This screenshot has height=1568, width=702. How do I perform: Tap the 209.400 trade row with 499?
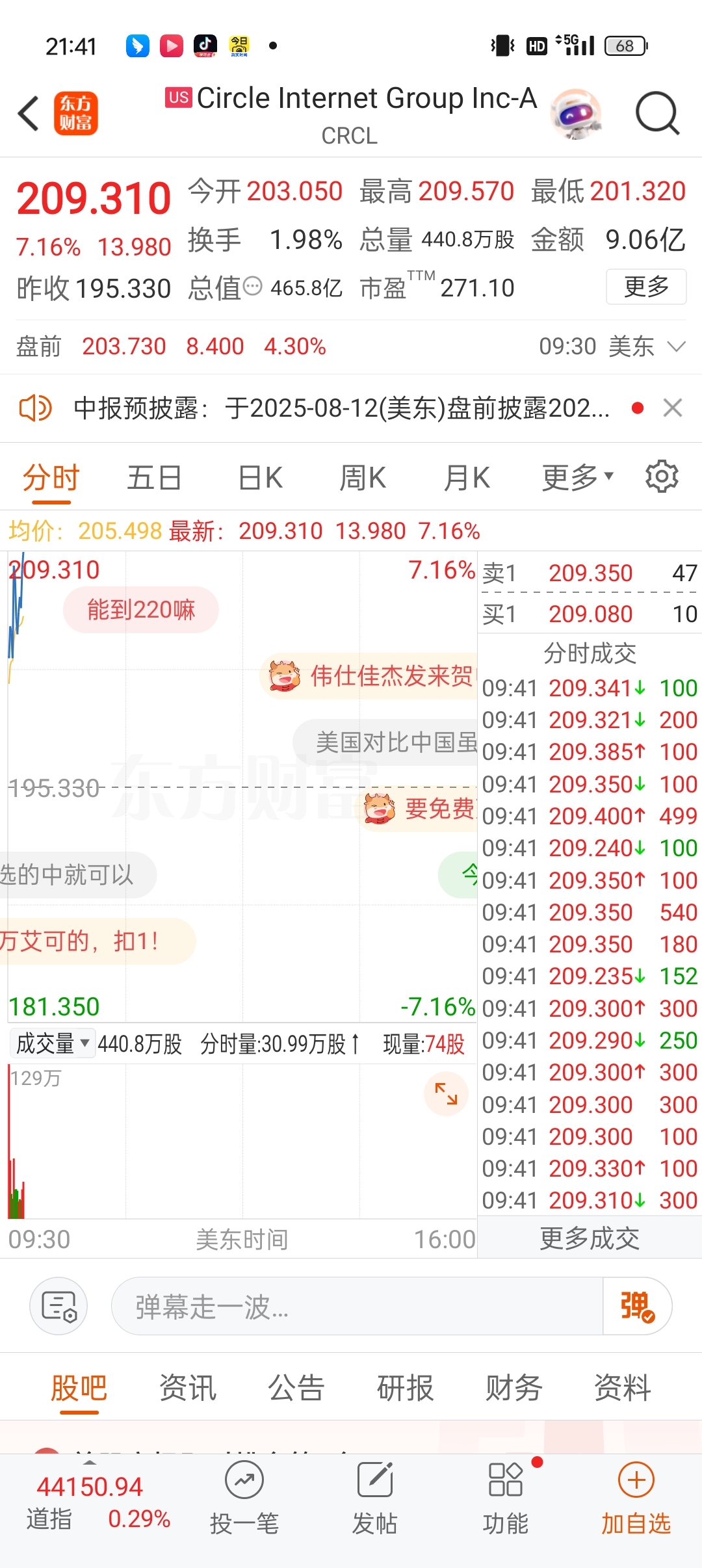pos(590,816)
